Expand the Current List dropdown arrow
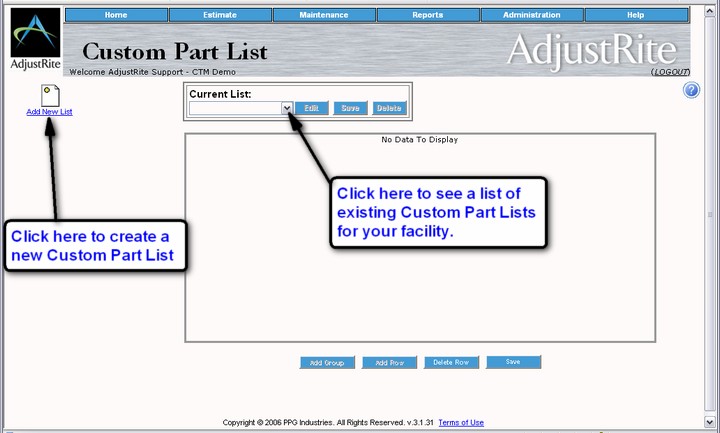The height and width of the screenshot is (433, 720). click(287, 108)
